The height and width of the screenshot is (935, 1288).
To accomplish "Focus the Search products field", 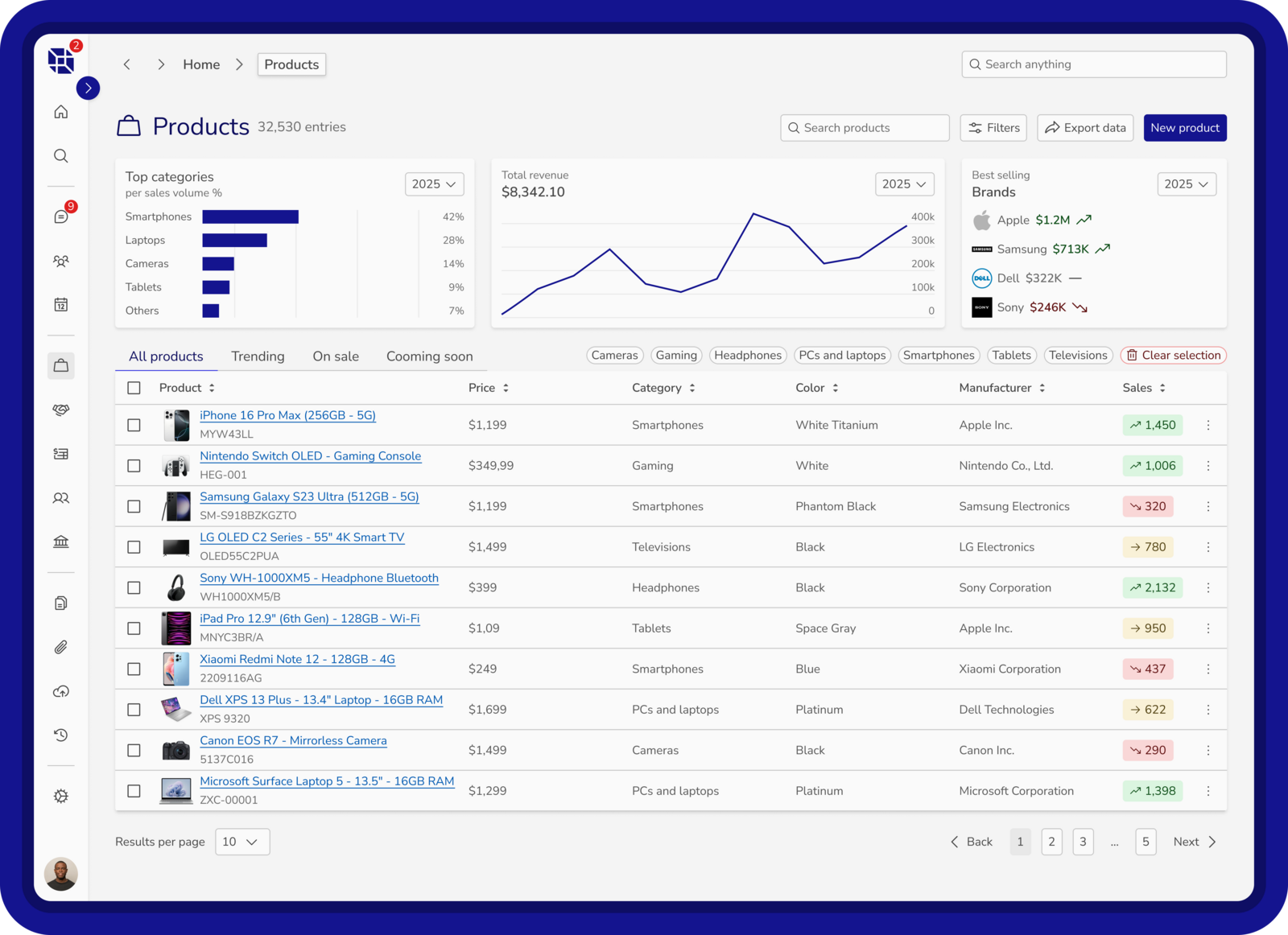I will (865, 128).
